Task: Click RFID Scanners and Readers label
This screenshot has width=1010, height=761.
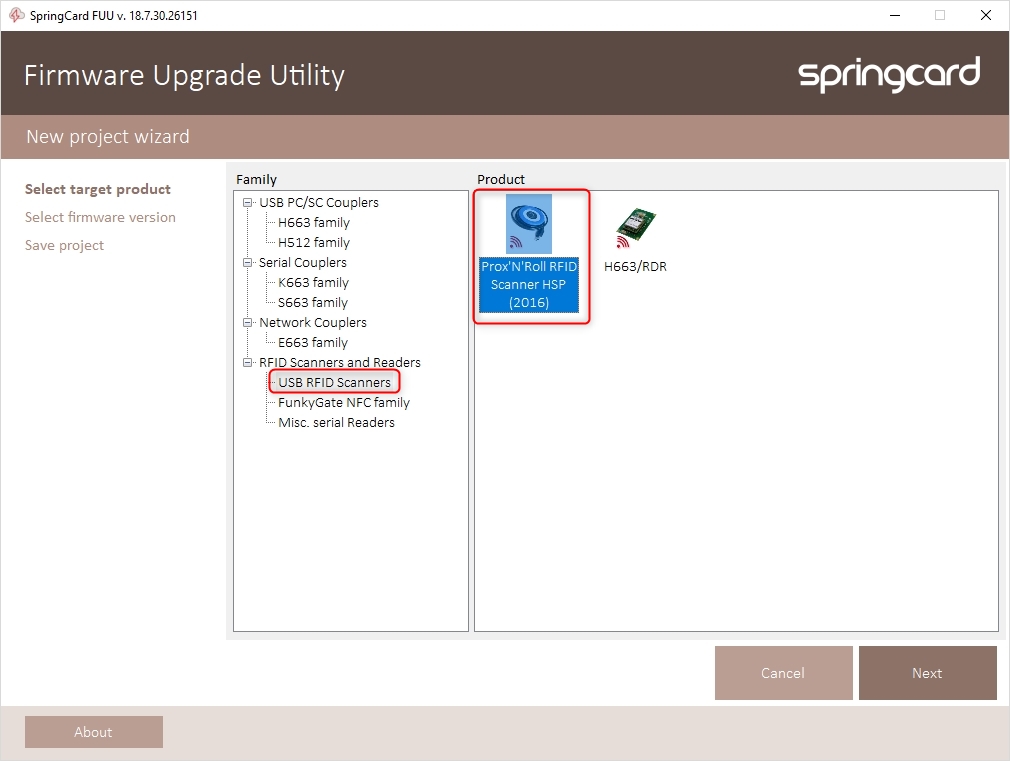Action: (x=339, y=362)
